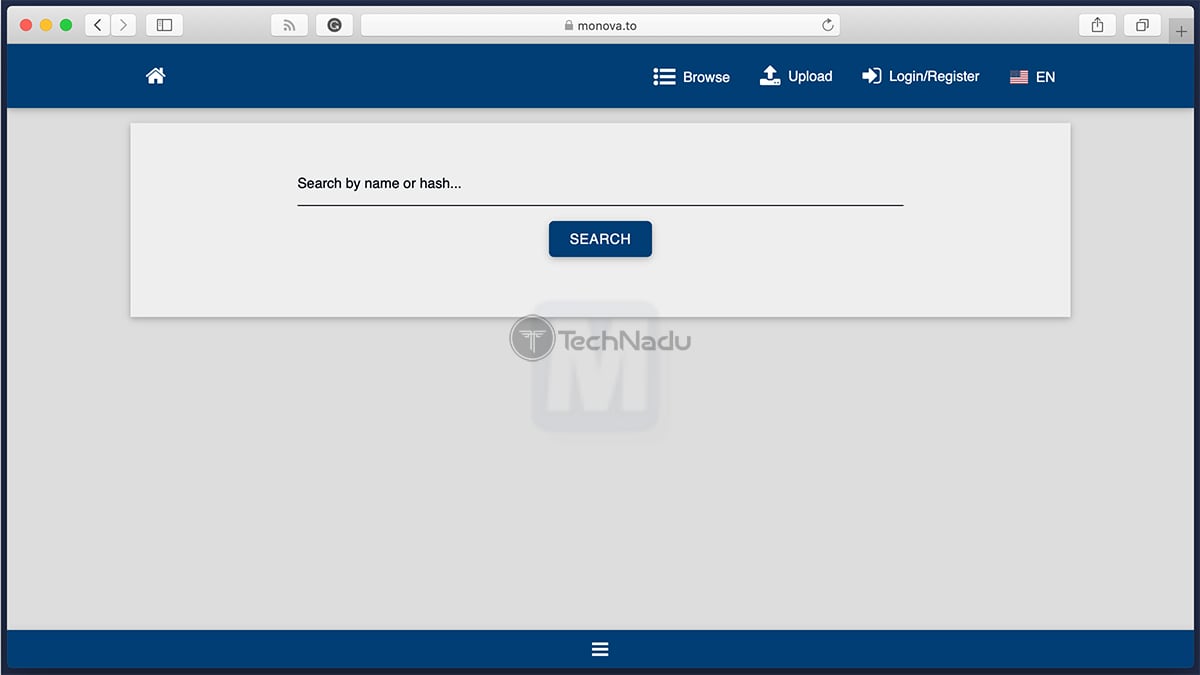Click the monova.to address bar

600,25
